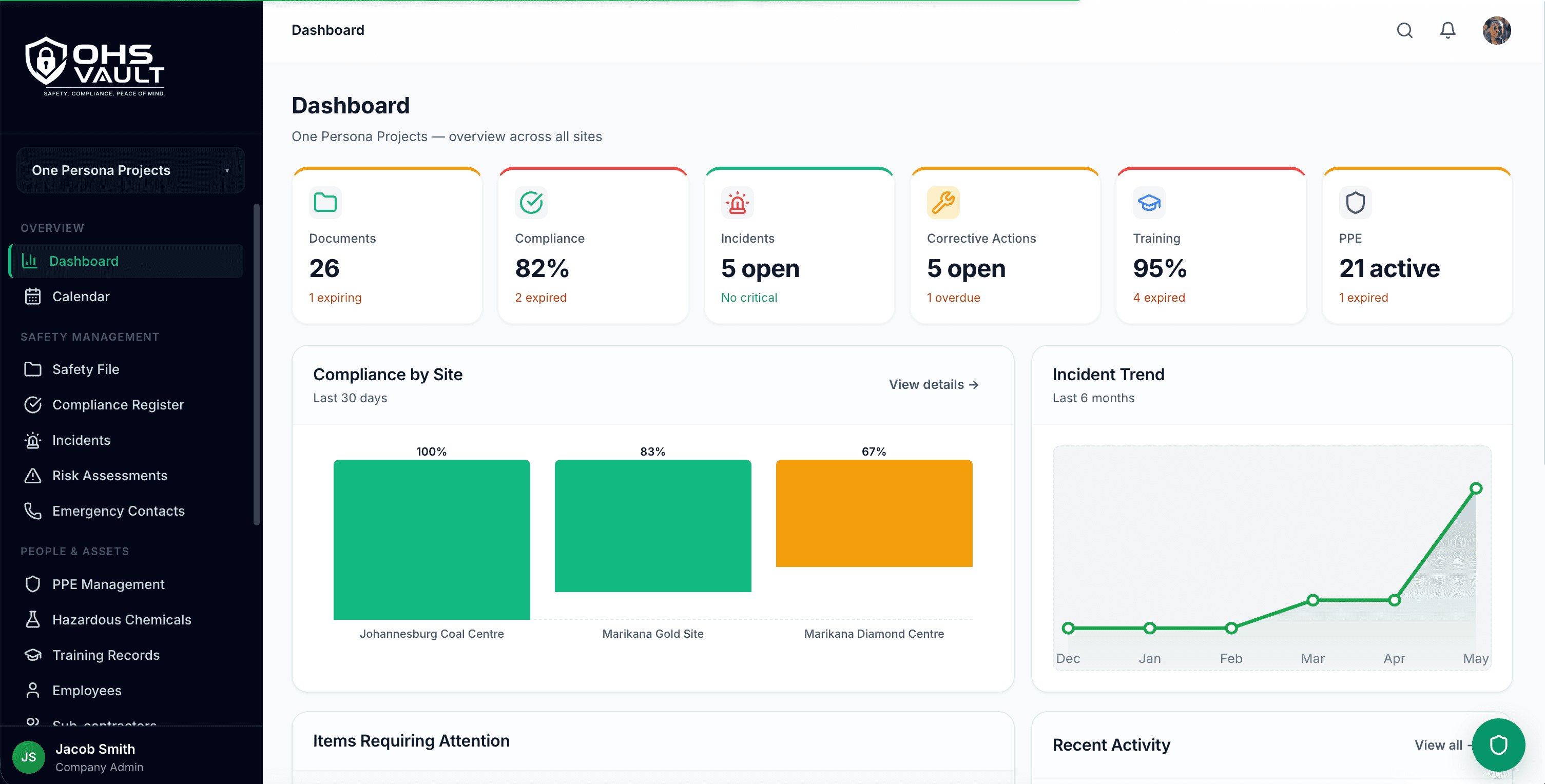Click the Corrective Actions wrench icon
This screenshot has height=784, width=1545.
943,203
